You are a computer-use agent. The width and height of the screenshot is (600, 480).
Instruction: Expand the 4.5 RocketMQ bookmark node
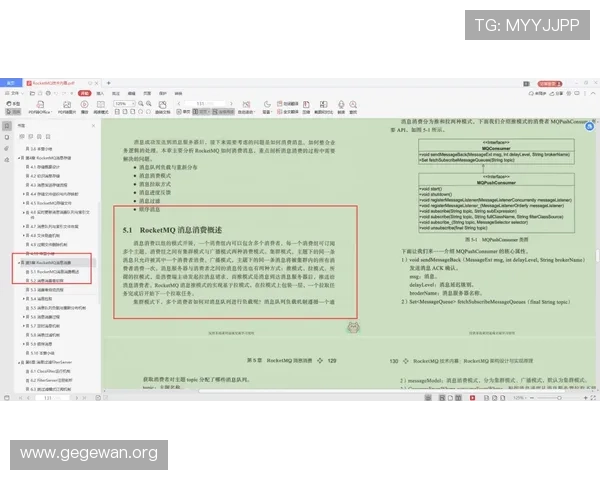(x=24, y=203)
